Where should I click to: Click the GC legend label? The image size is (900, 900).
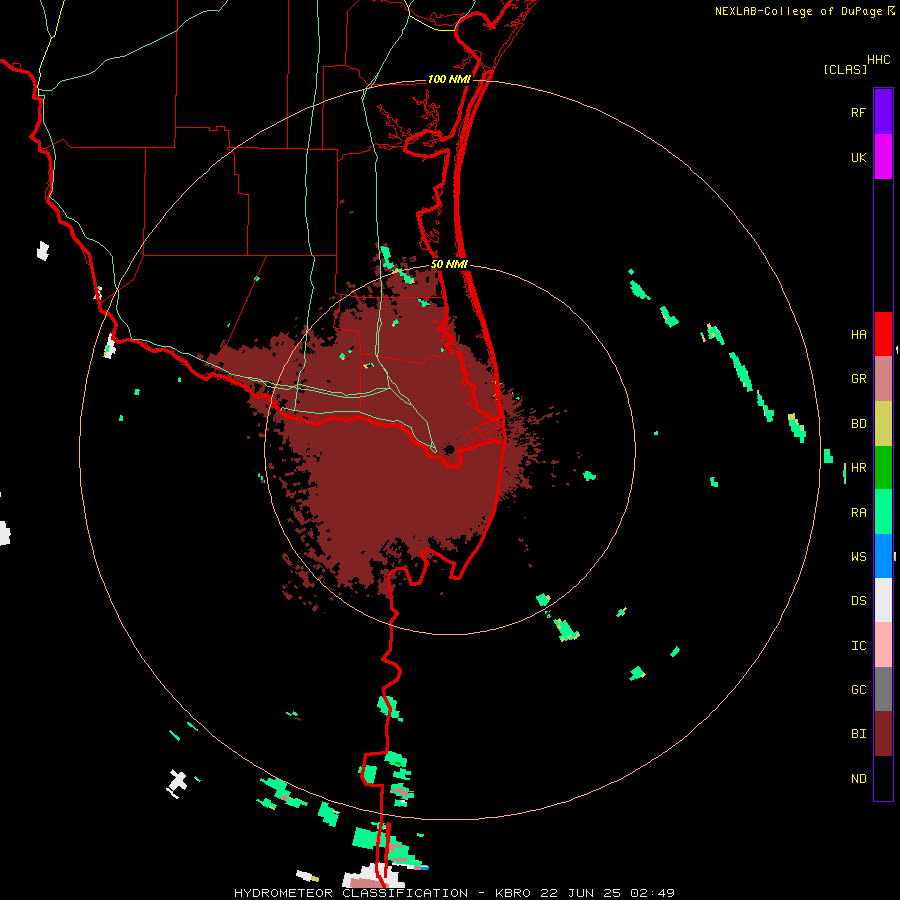pyautogui.click(x=858, y=690)
